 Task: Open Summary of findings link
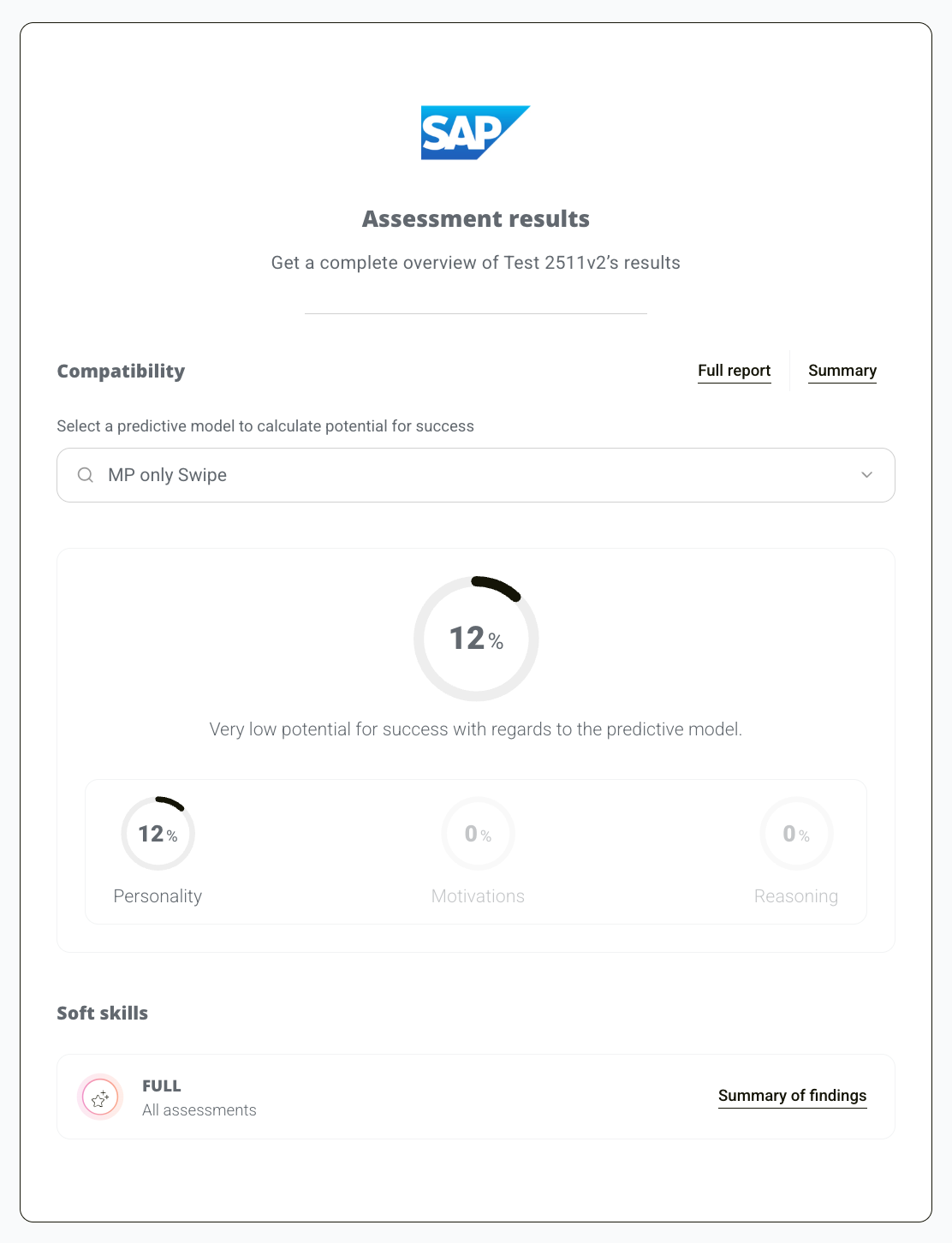tap(792, 1096)
